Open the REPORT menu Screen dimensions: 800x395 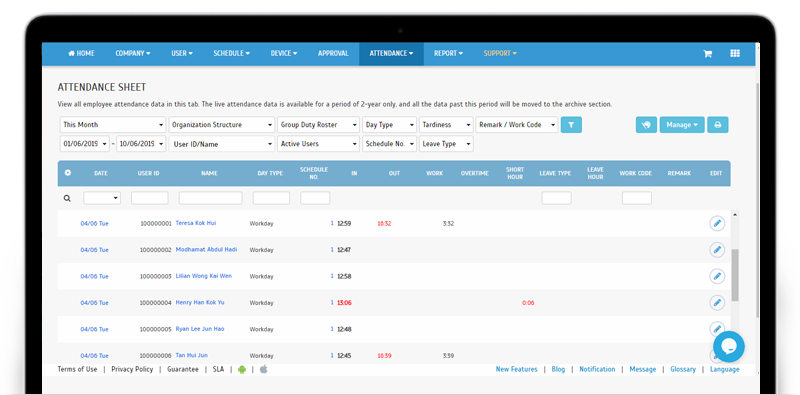448,54
